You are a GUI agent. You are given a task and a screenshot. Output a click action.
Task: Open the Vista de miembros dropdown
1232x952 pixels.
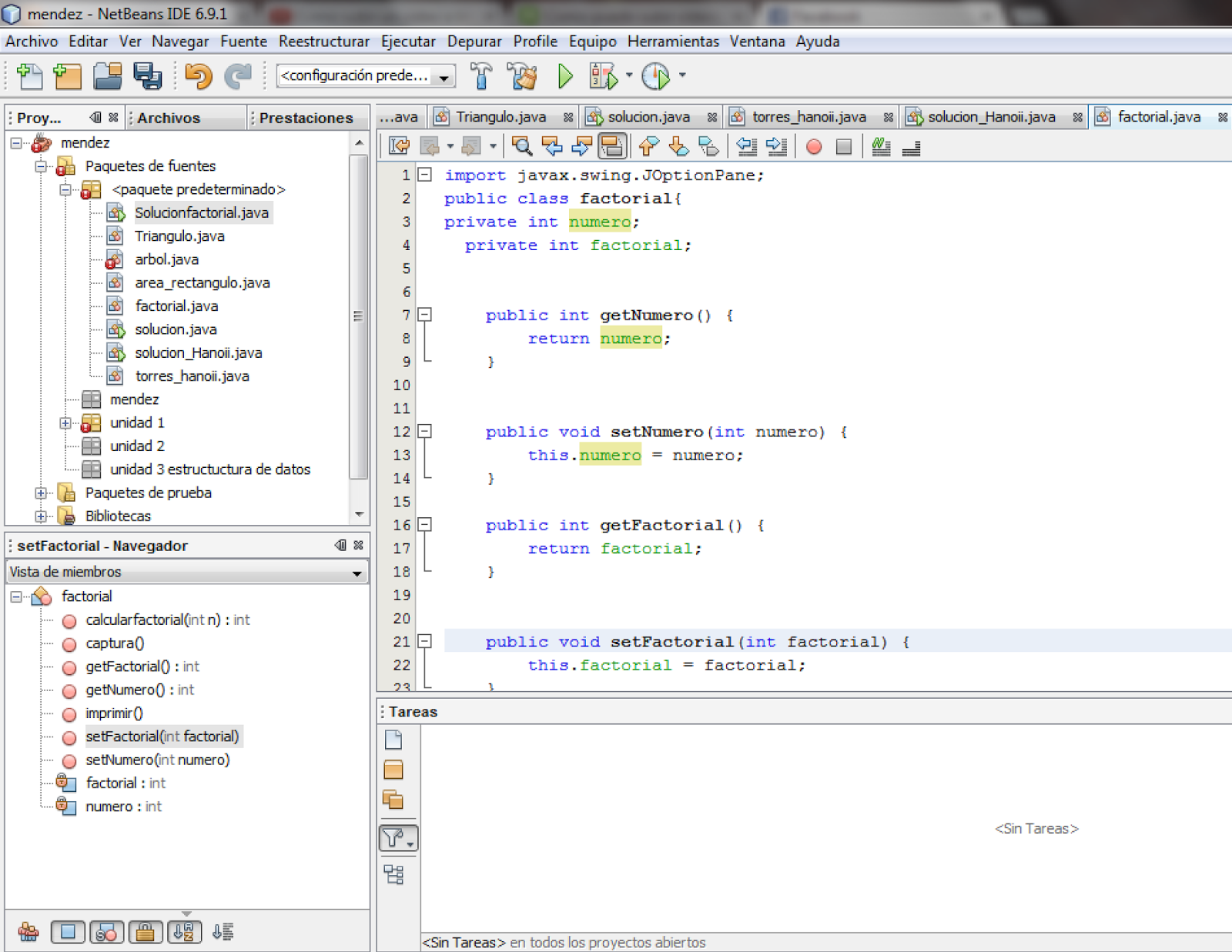pos(356,572)
